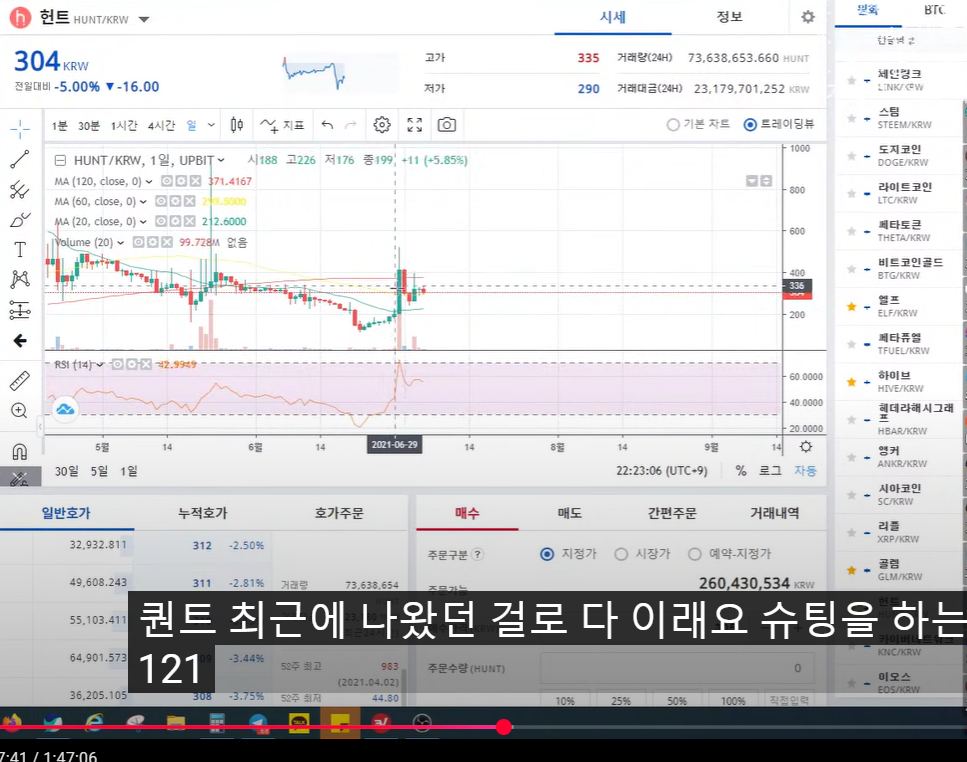Viewport: 967px width, 762px height.
Task: Click the cloud icon on RSI pane
Action: point(65,409)
